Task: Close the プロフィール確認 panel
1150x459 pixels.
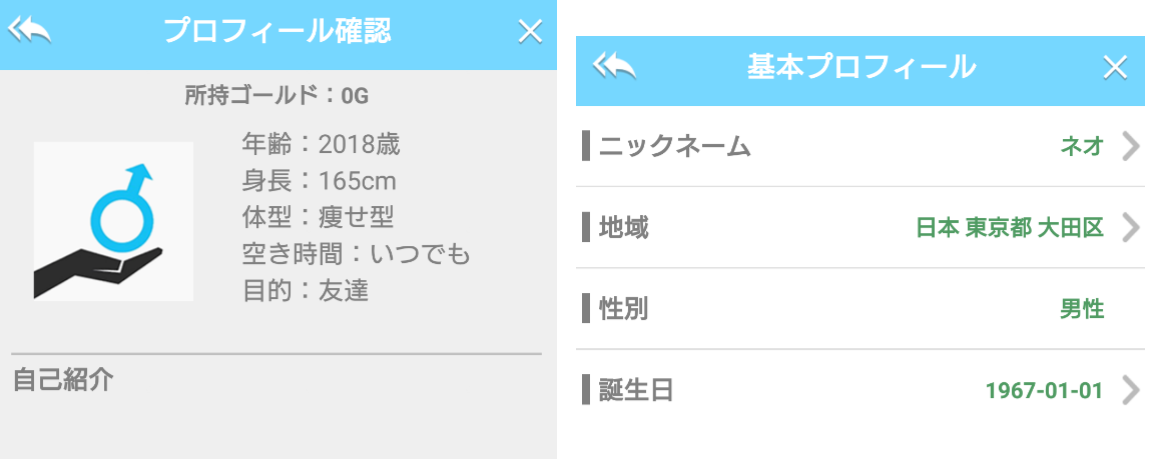Action: click(529, 32)
